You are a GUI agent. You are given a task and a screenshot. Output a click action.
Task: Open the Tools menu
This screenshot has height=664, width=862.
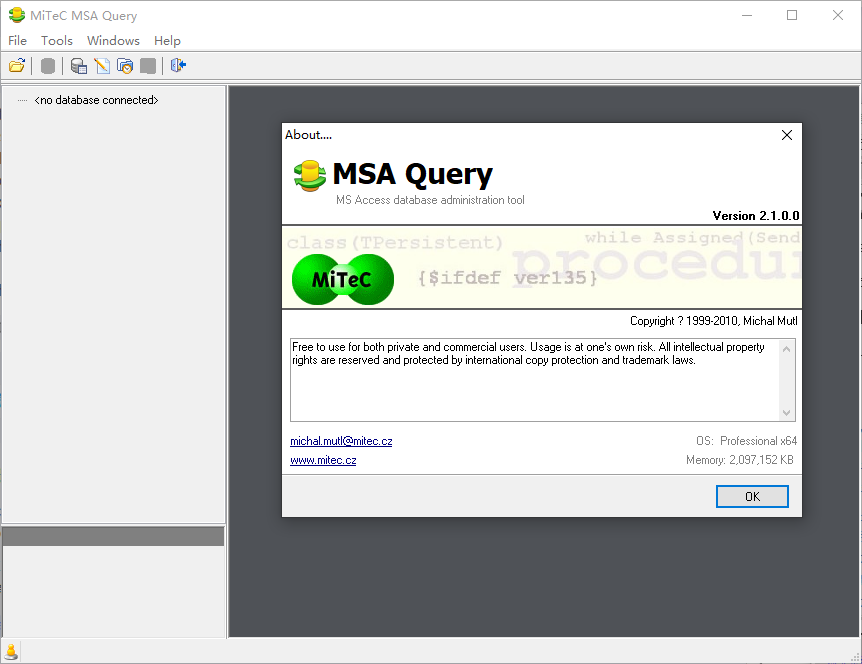tap(56, 41)
